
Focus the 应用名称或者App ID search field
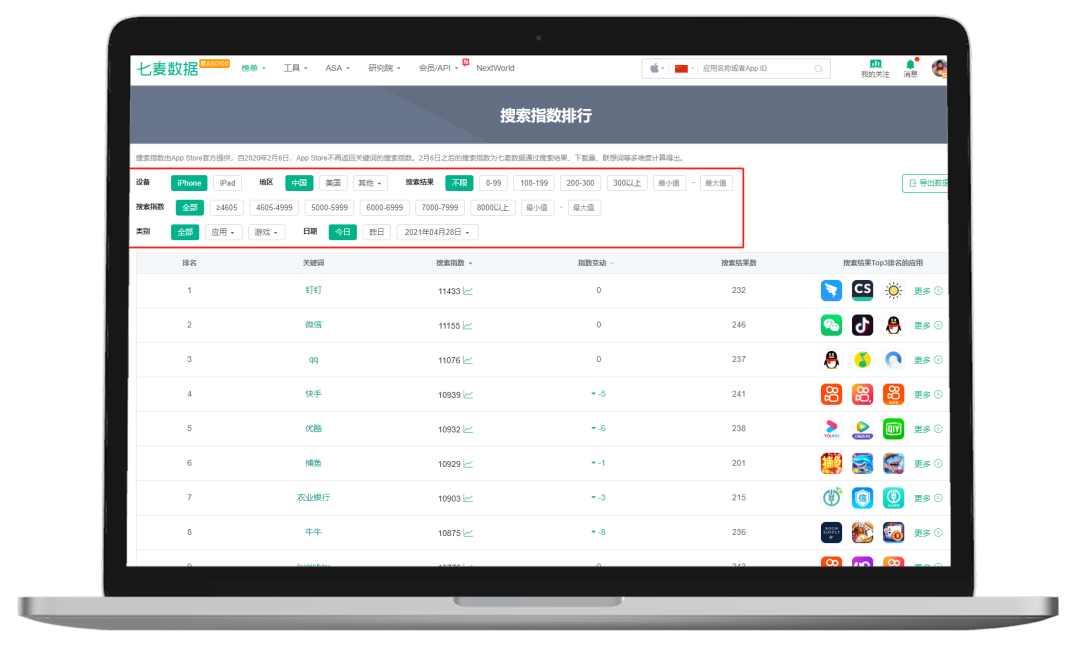pyautogui.click(x=755, y=68)
